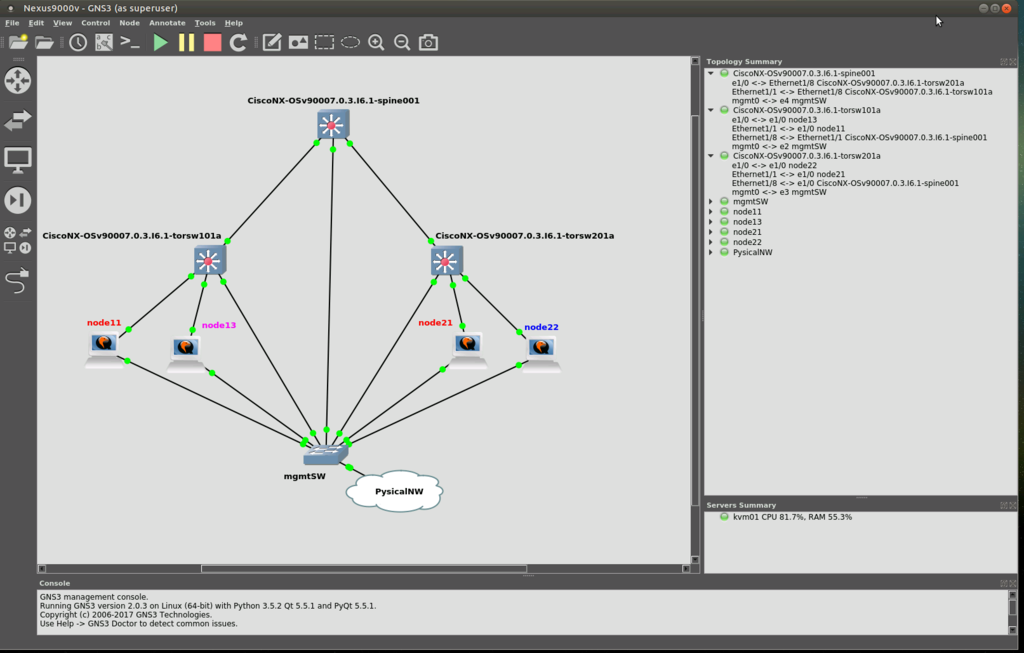
Task: Close the Console panel
Action: coord(1013,583)
